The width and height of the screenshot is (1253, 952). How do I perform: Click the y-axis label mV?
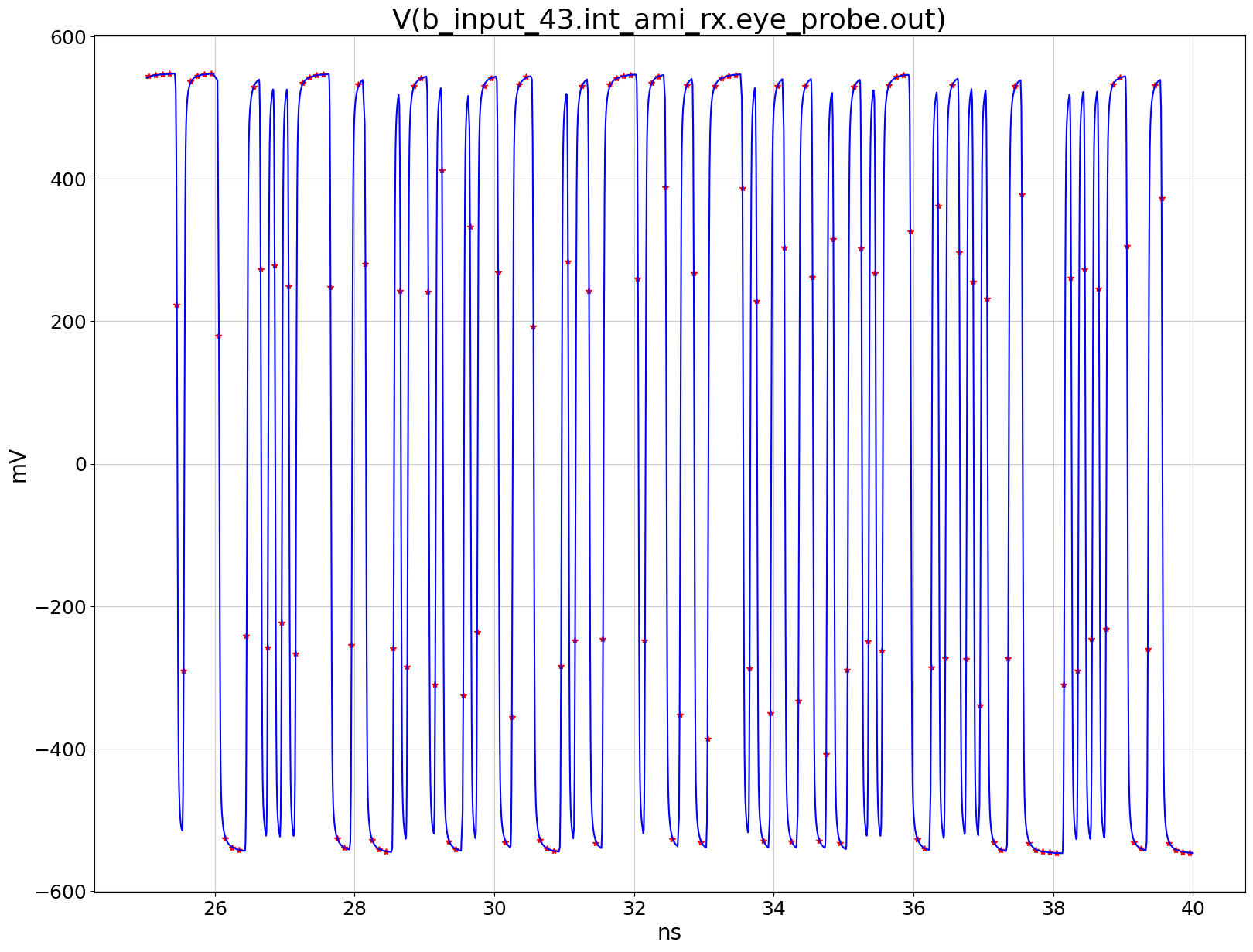[x=19, y=466]
